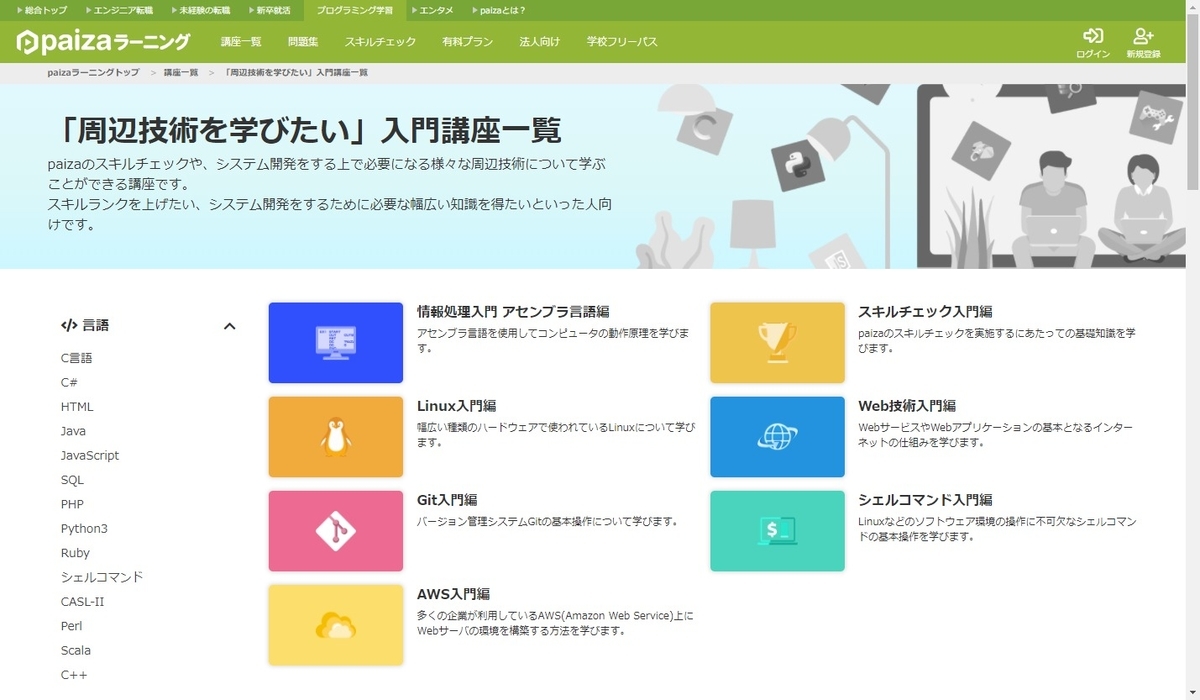Open AWS入門編 course title
This screenshot has height=700, width=1200.
point(453,594)
